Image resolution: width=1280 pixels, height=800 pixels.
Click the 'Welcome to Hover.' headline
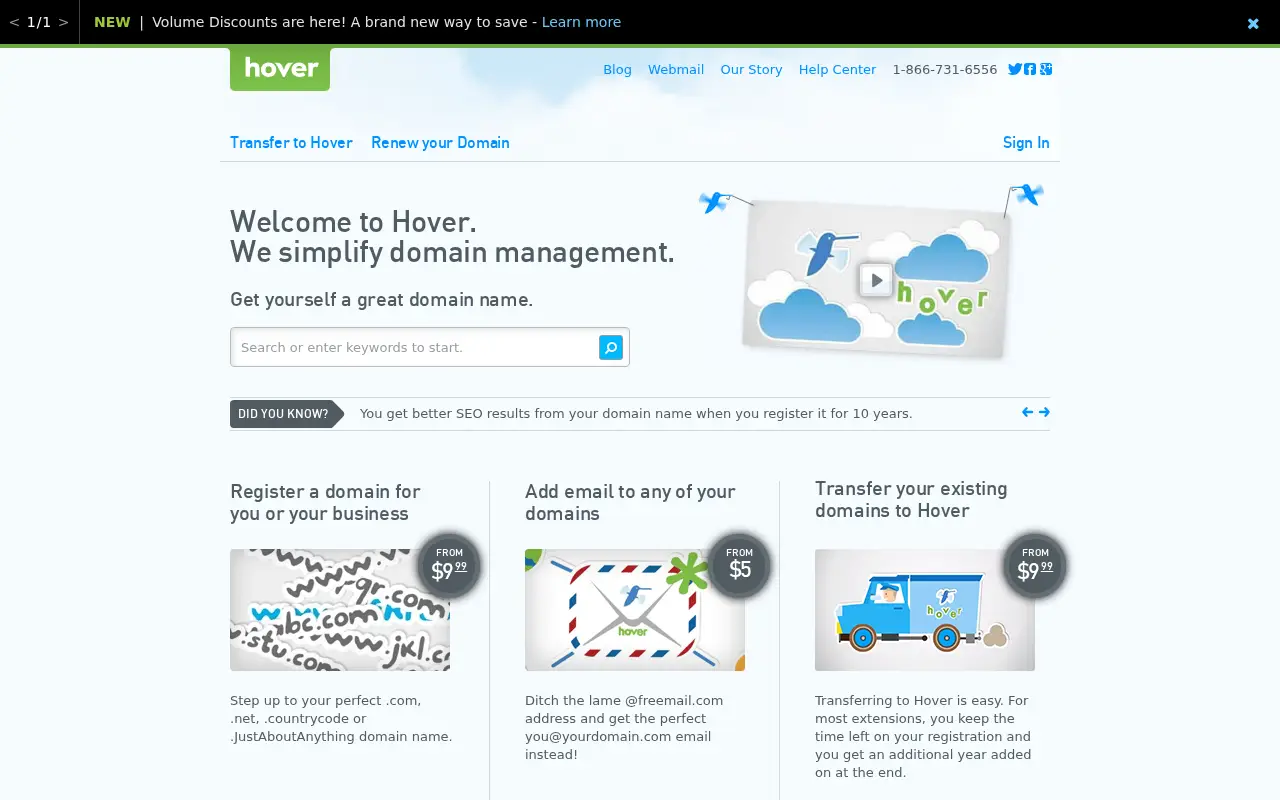click(353, 221)
